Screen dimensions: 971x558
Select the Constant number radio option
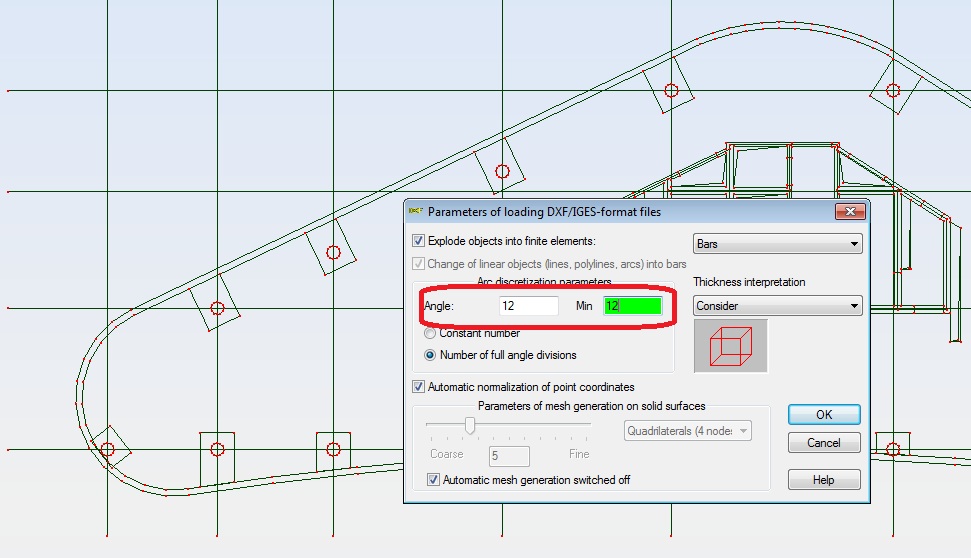pyautogui.click(x=430, y=333)
